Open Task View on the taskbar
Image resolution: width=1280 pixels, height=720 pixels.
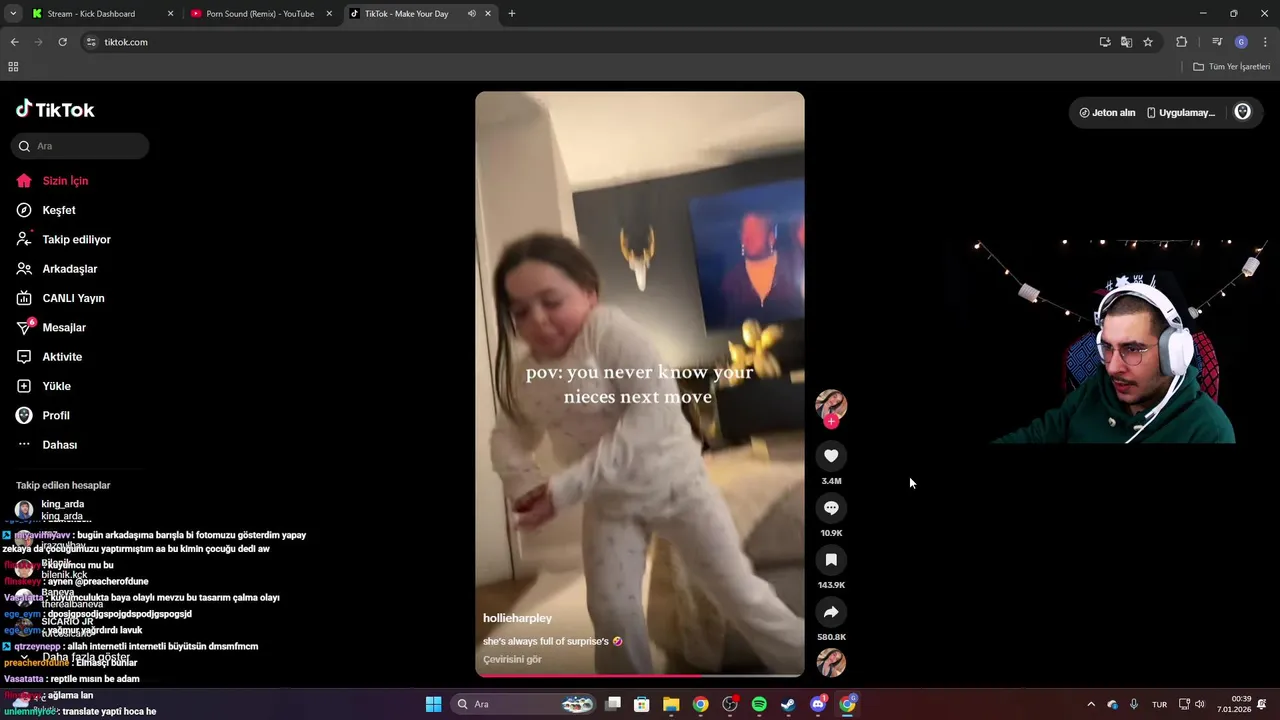[613, 704]
